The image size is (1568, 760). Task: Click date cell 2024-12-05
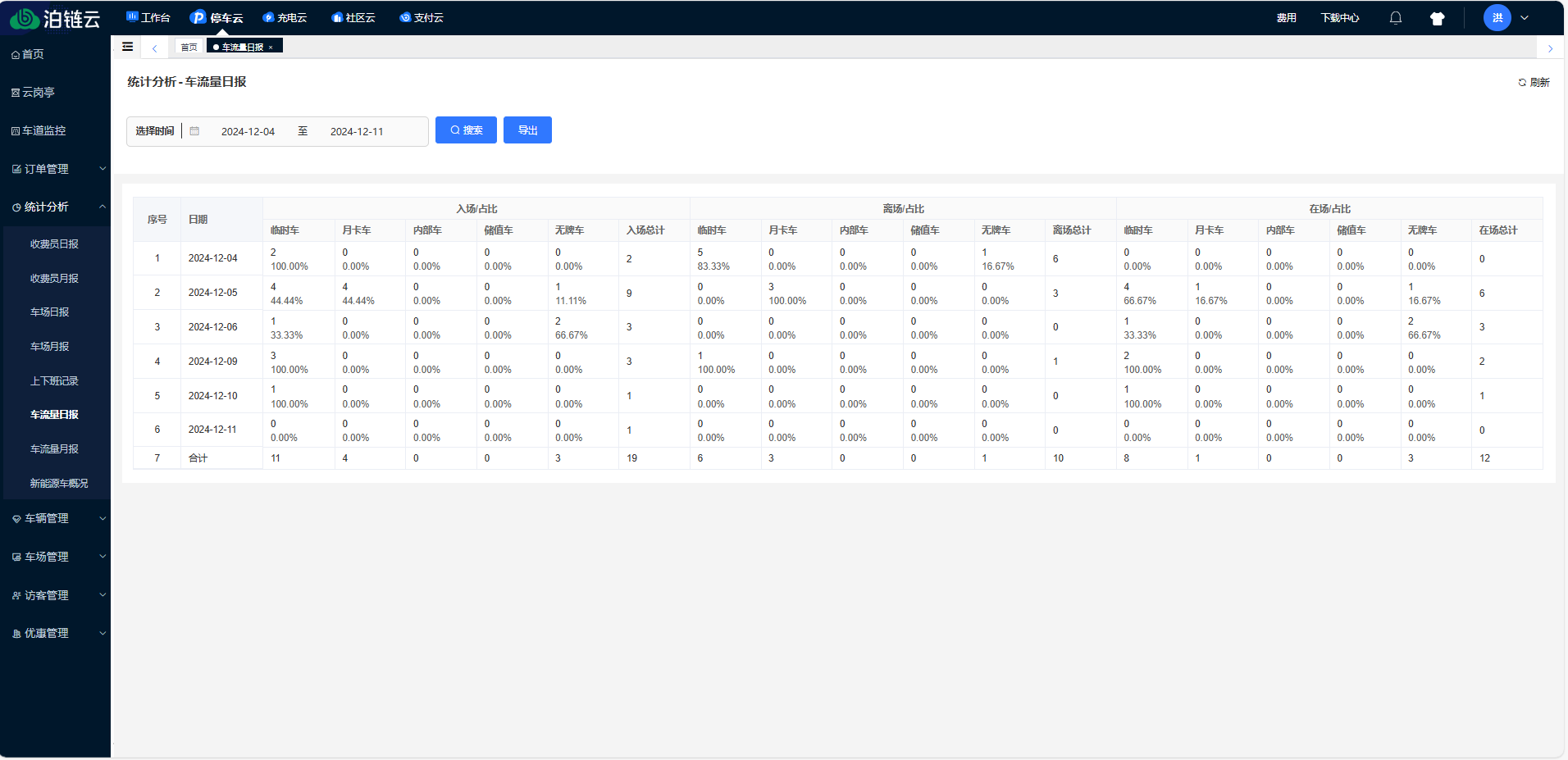click(213, 293)
